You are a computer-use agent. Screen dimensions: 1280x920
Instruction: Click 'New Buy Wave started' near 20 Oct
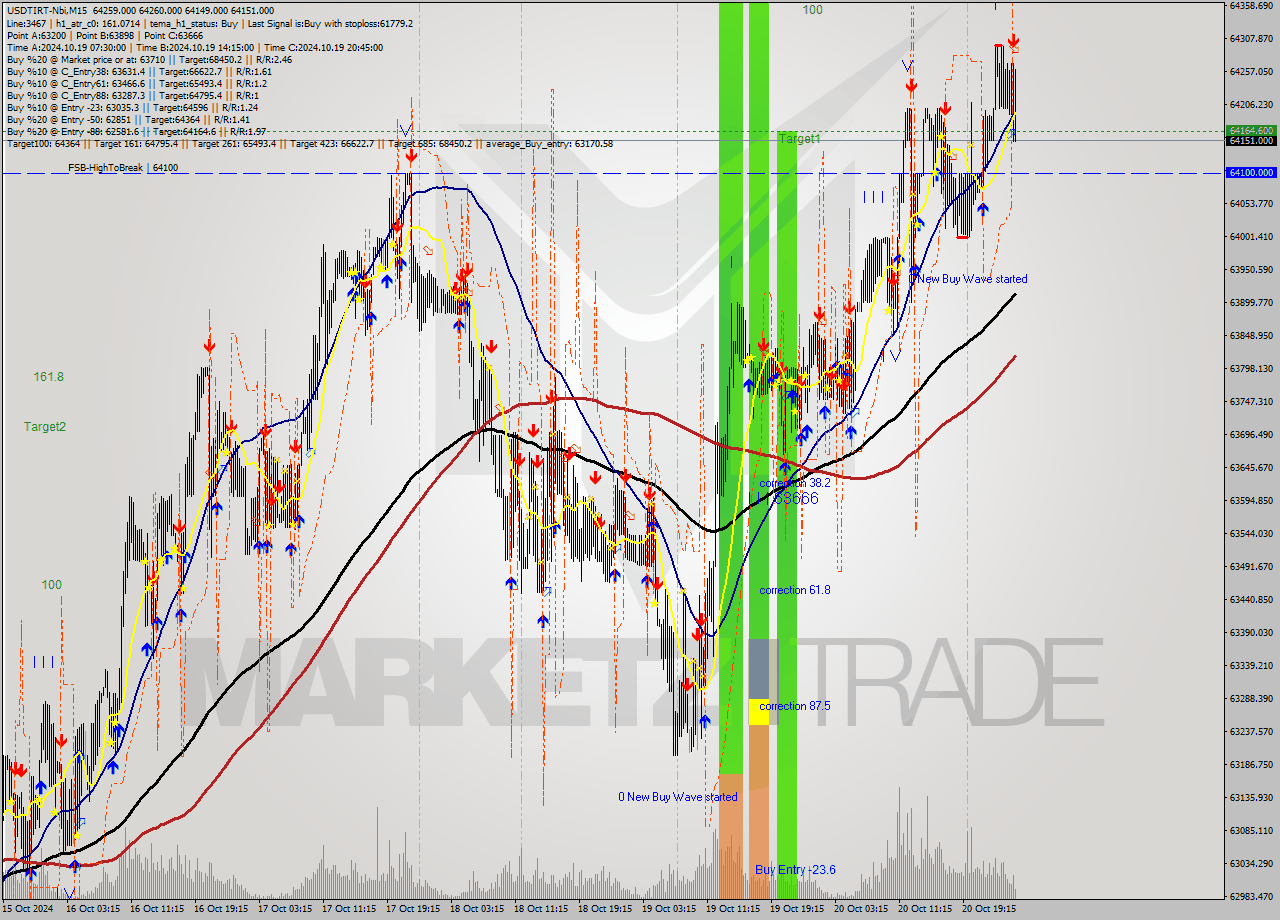tap(972, 279)
